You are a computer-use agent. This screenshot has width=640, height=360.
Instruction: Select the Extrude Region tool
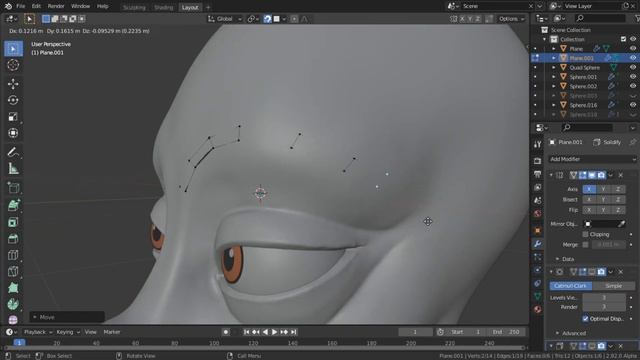13,205
